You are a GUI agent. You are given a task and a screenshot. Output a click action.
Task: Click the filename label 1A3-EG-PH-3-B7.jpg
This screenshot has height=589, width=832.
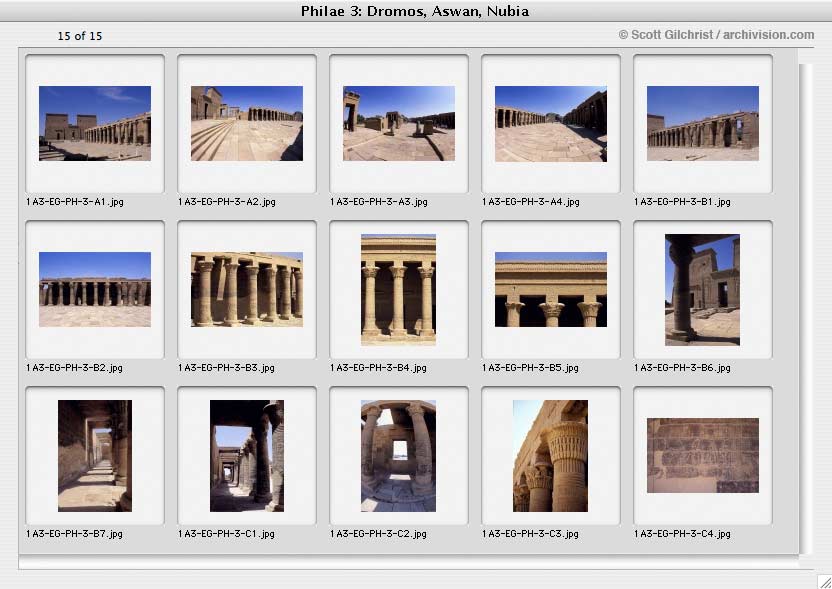(74, 534)
